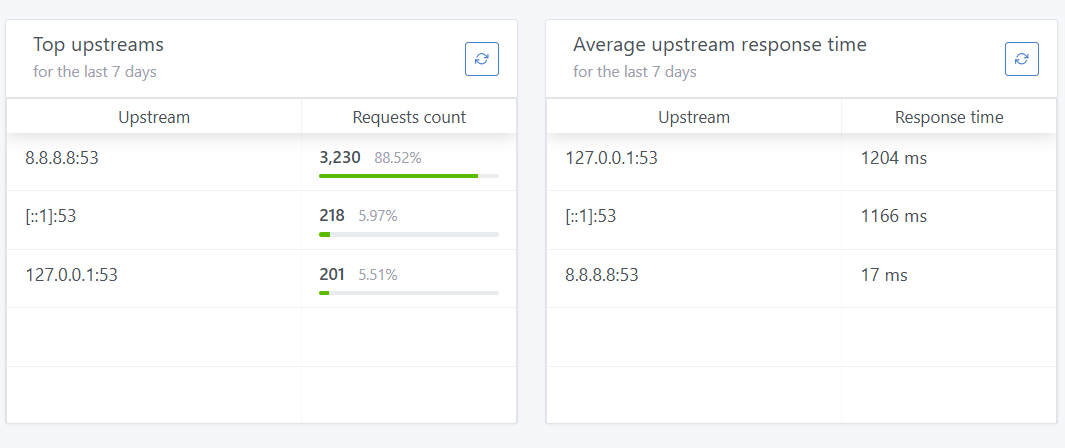Select 8.8.8.8:53 in response time table

coord(602,274)
